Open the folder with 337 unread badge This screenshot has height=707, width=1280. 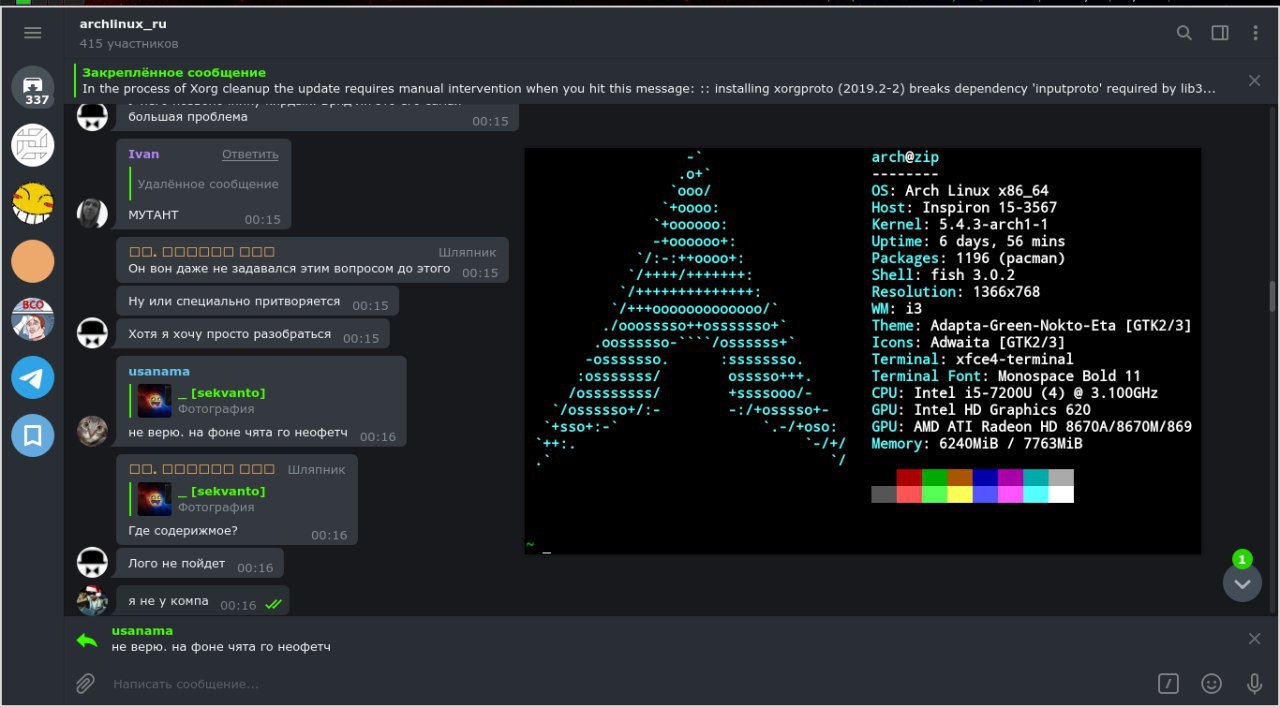tap(32, 87)
